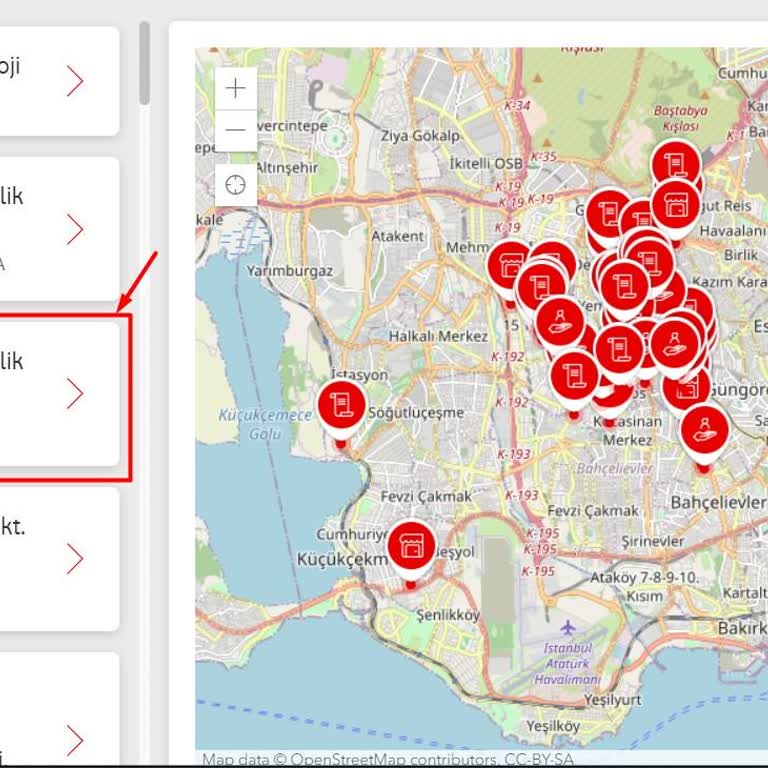Click the 'İstanbul Atatürk Havalimanı' label
This screenshot has width=768, height=768.
[568, 664]
